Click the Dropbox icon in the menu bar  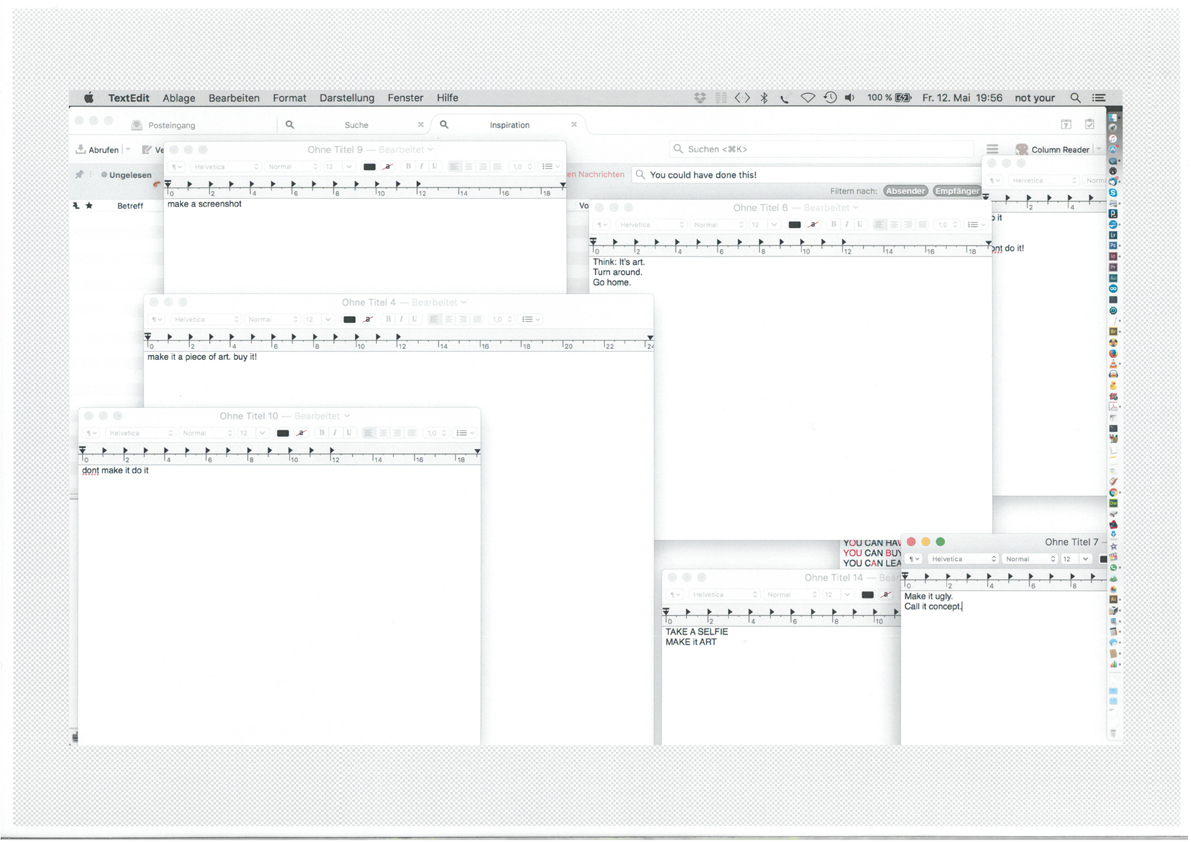700,98
